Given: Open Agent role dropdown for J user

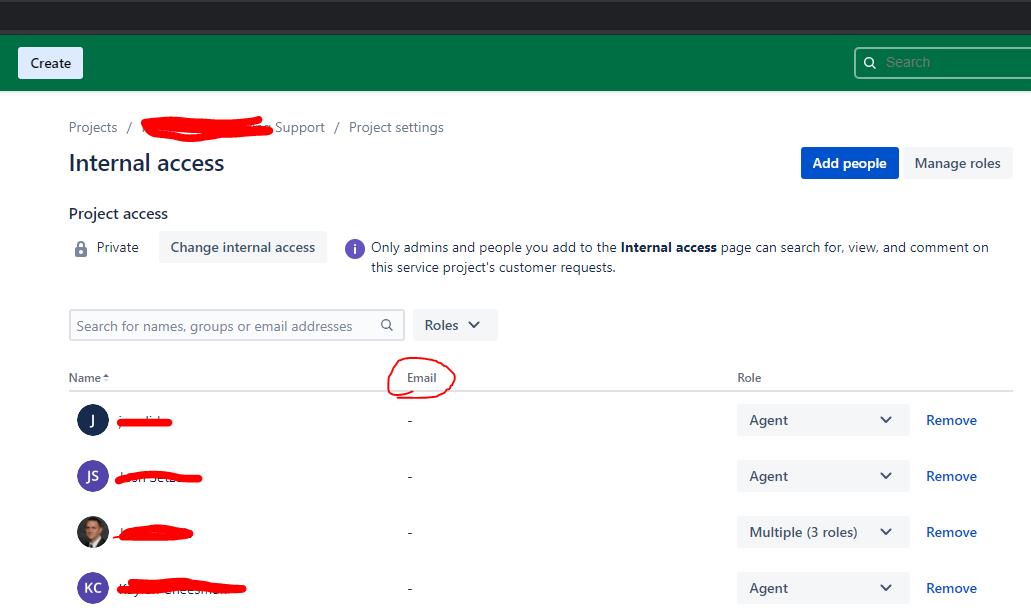Looking at the screenshot, I should pyautogui.click(x=823, y=420).
